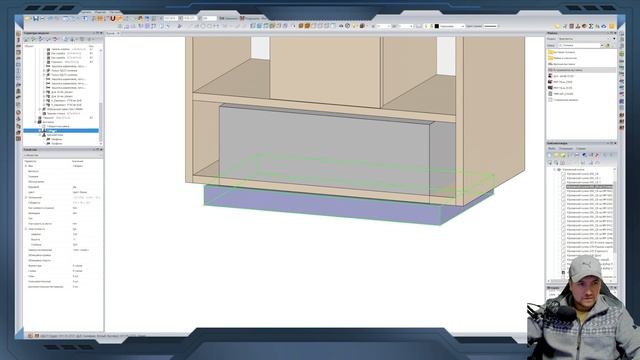Toggle the red U-shaped magnet snap icon
The height and width of the screenshot is (360, 640).
click(x=113, y=19)
